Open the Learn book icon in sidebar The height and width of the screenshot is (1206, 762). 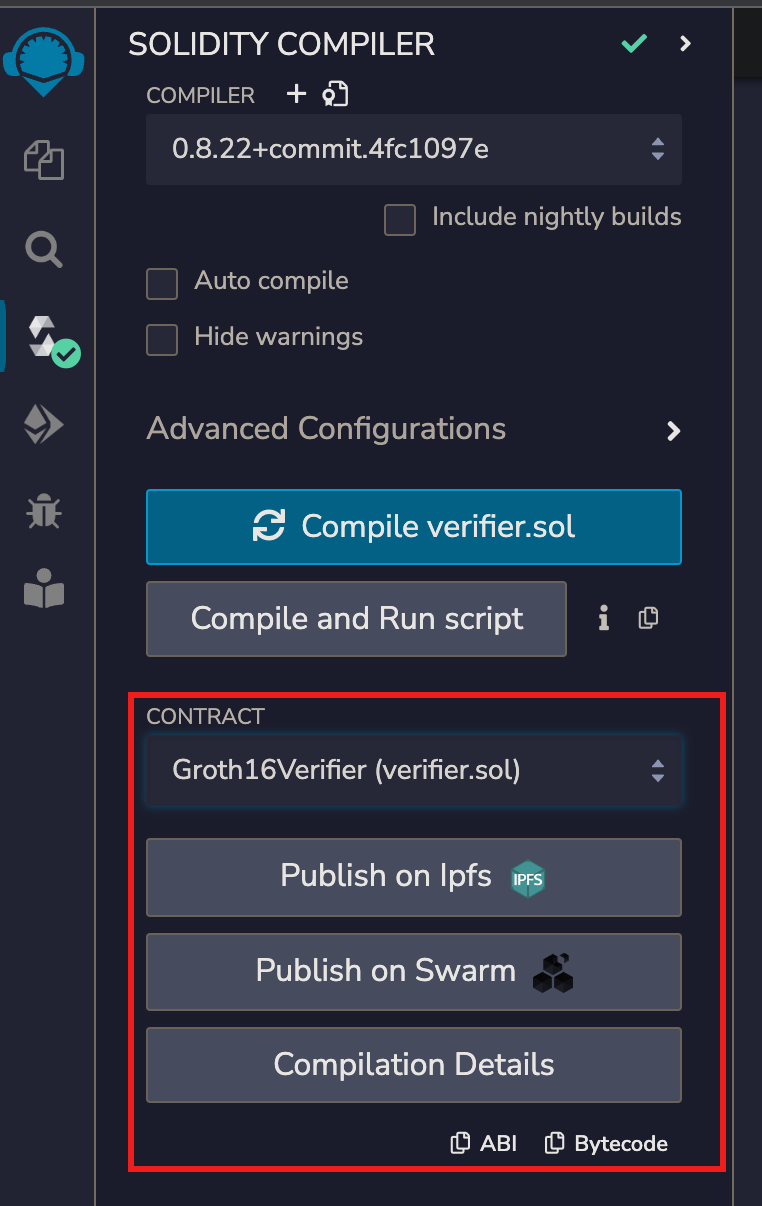(x=44, y=593)
